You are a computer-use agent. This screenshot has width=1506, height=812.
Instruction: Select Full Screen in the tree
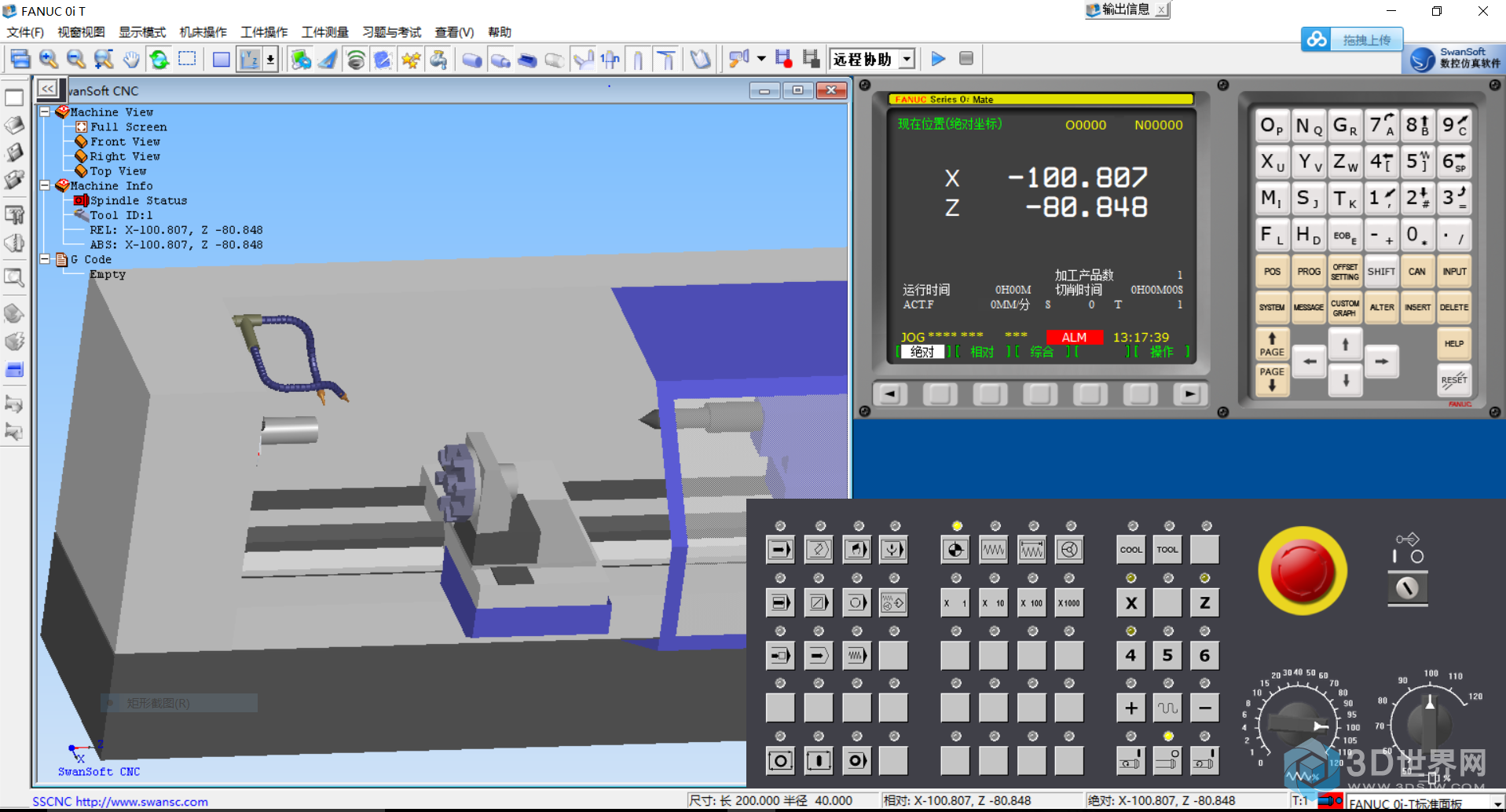coord(128,127)
